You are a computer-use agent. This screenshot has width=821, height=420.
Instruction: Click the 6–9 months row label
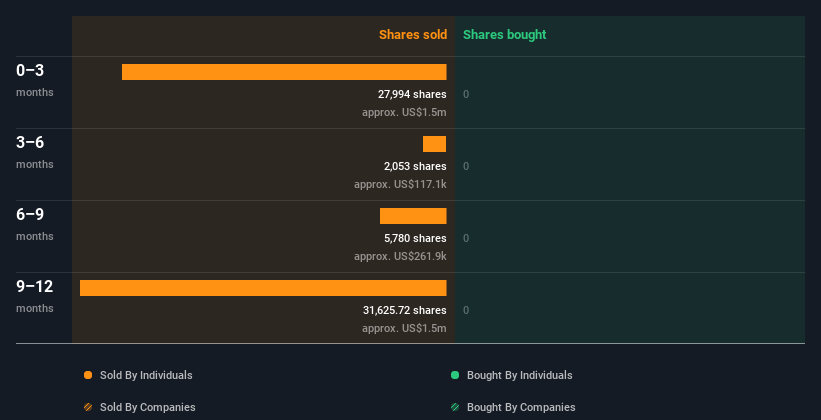coord(35,224)
